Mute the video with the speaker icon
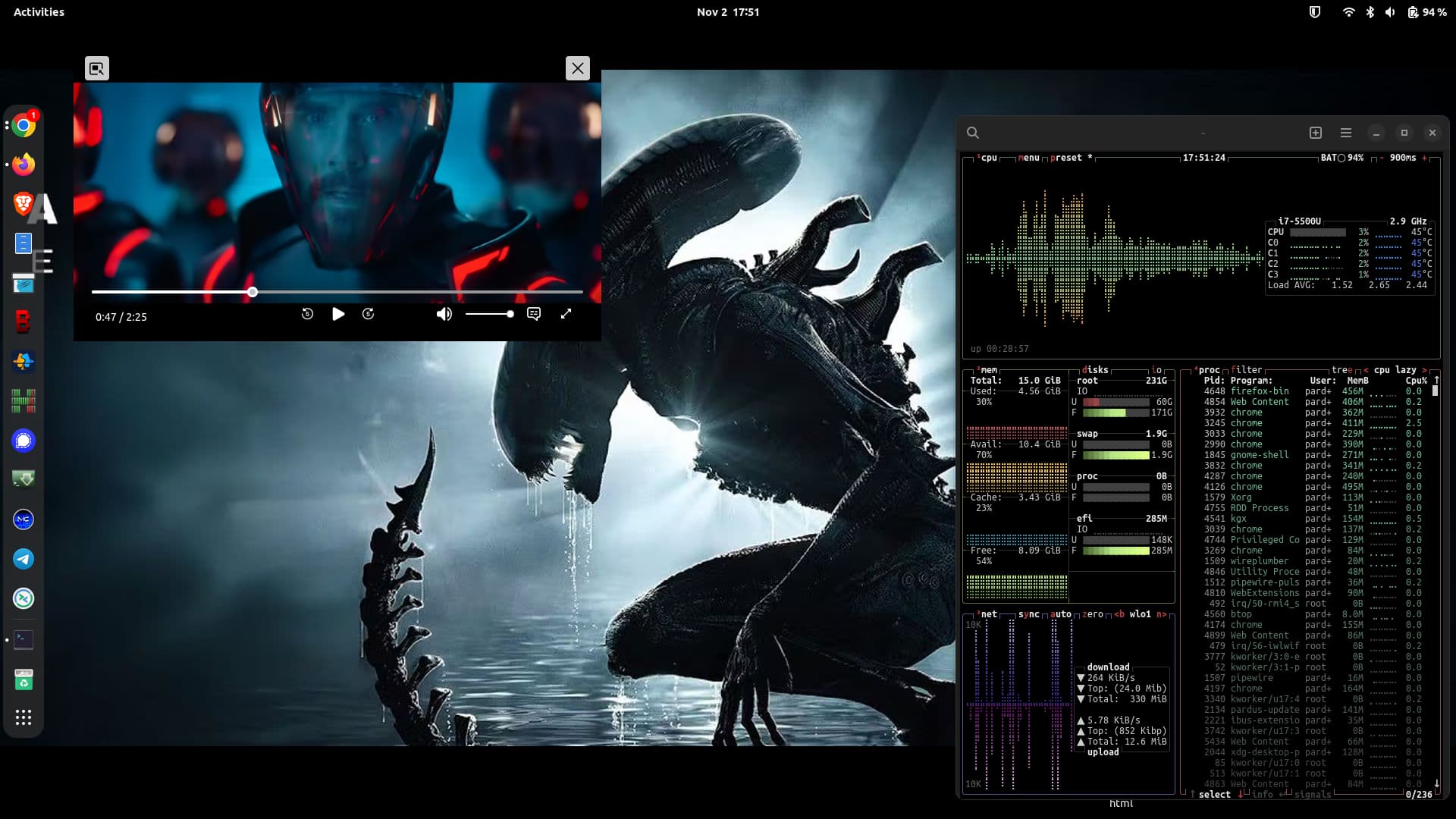 coord(444,314)
